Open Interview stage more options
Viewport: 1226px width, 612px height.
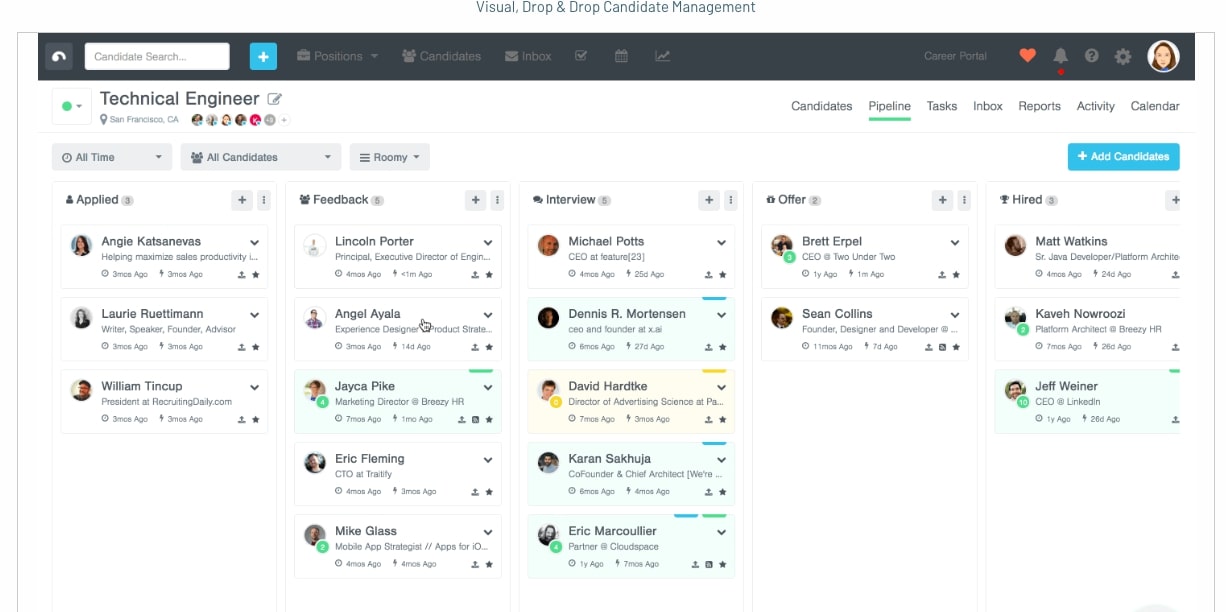731,200
